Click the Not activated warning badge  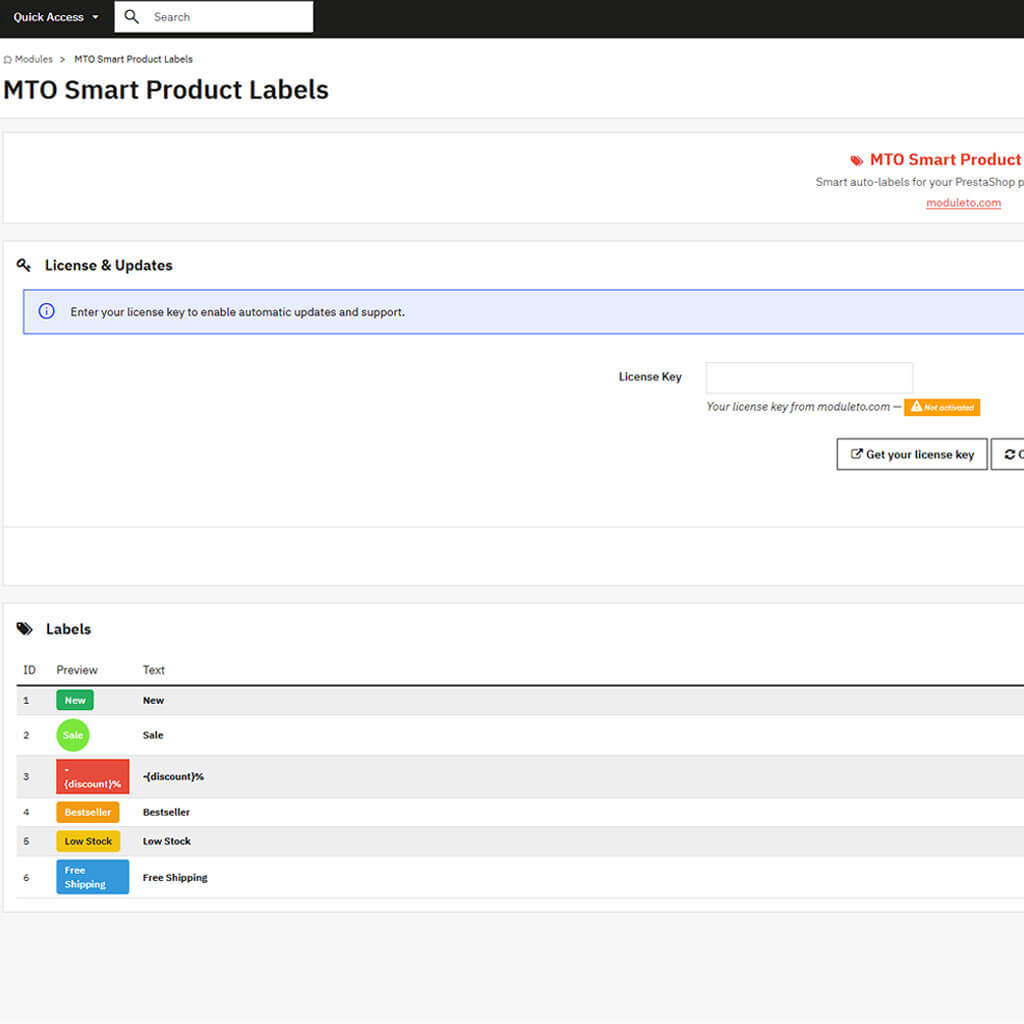pos(942,407)
